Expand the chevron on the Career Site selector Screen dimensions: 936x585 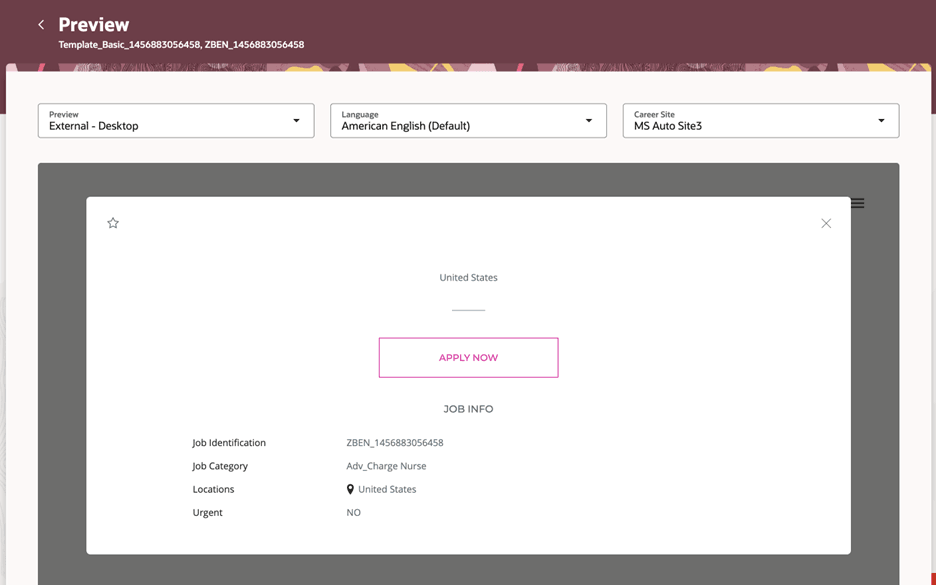[881, 120]
